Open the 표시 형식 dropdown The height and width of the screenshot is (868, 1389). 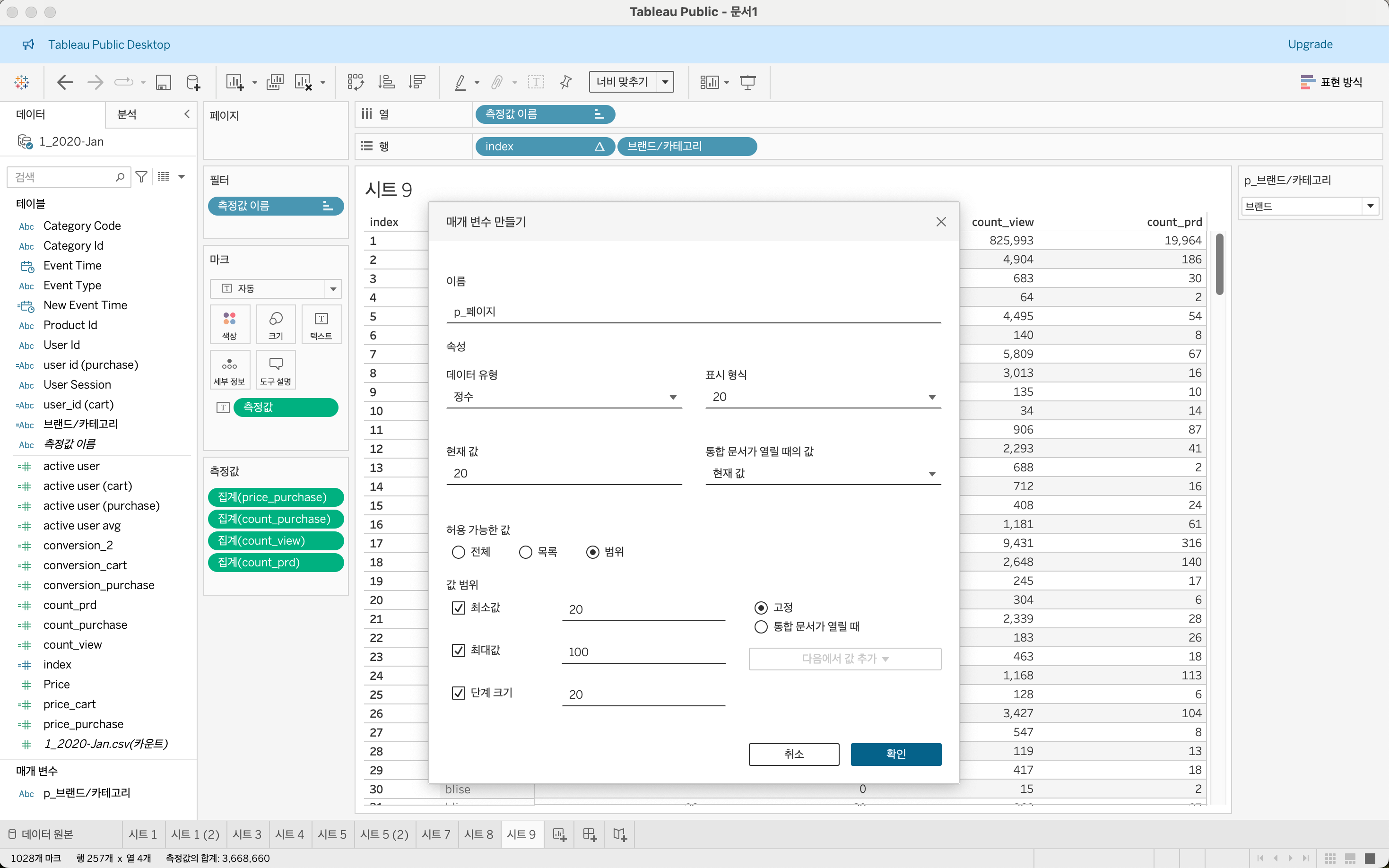[x=823, y=397]
